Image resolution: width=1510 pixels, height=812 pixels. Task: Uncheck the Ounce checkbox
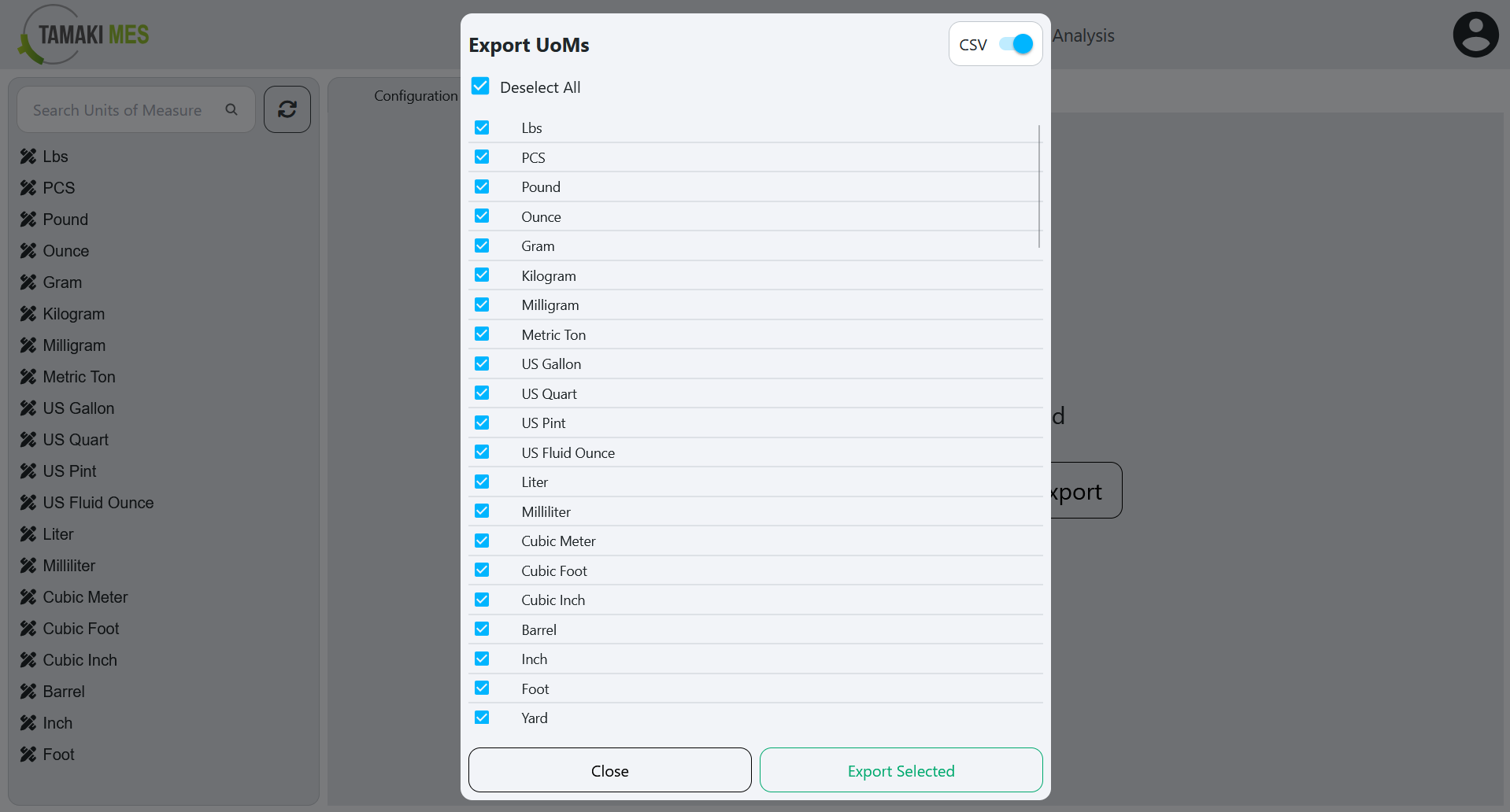(482, 216)
